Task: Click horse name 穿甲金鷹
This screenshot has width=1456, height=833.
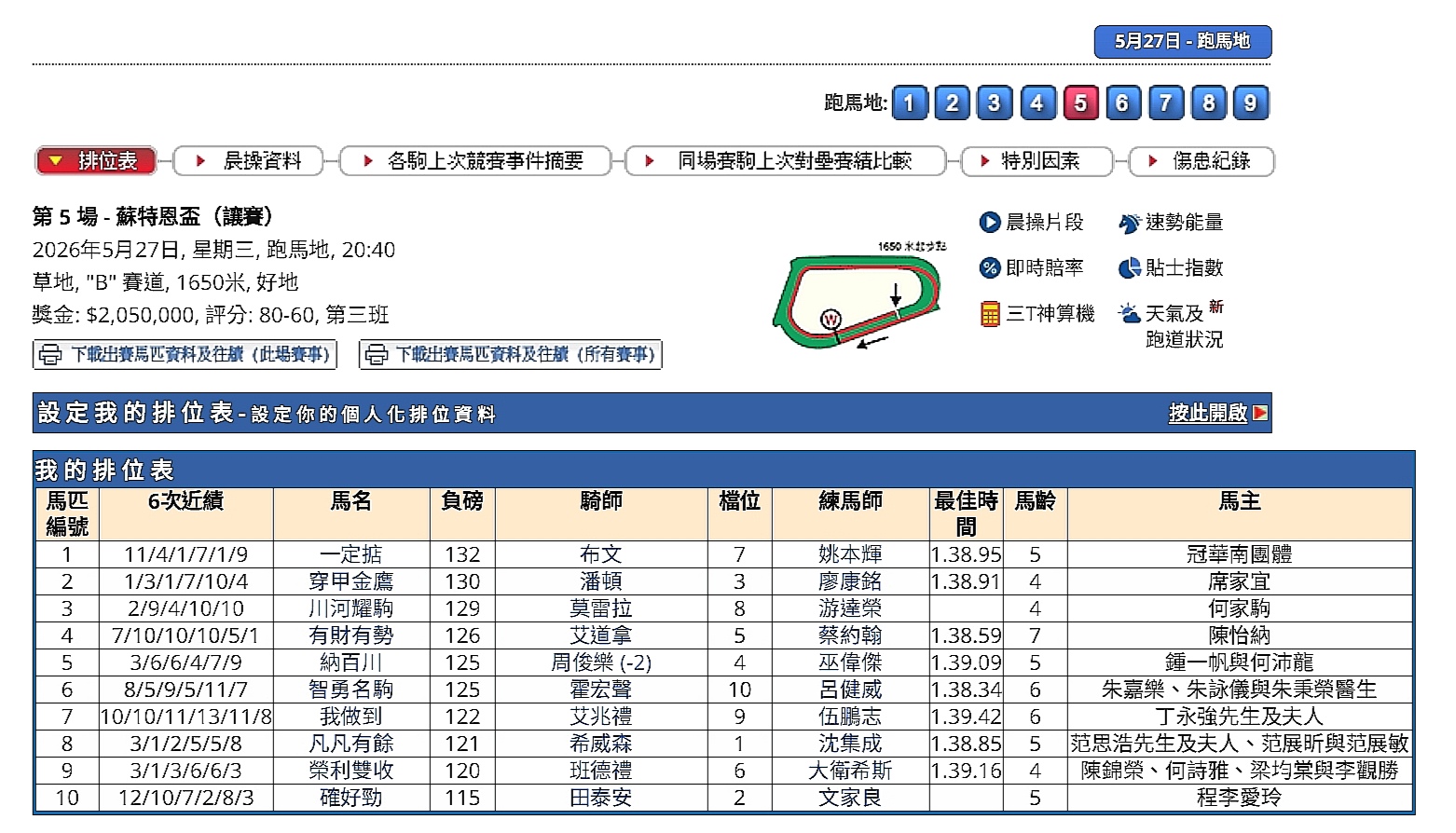Action: point(351,581)
